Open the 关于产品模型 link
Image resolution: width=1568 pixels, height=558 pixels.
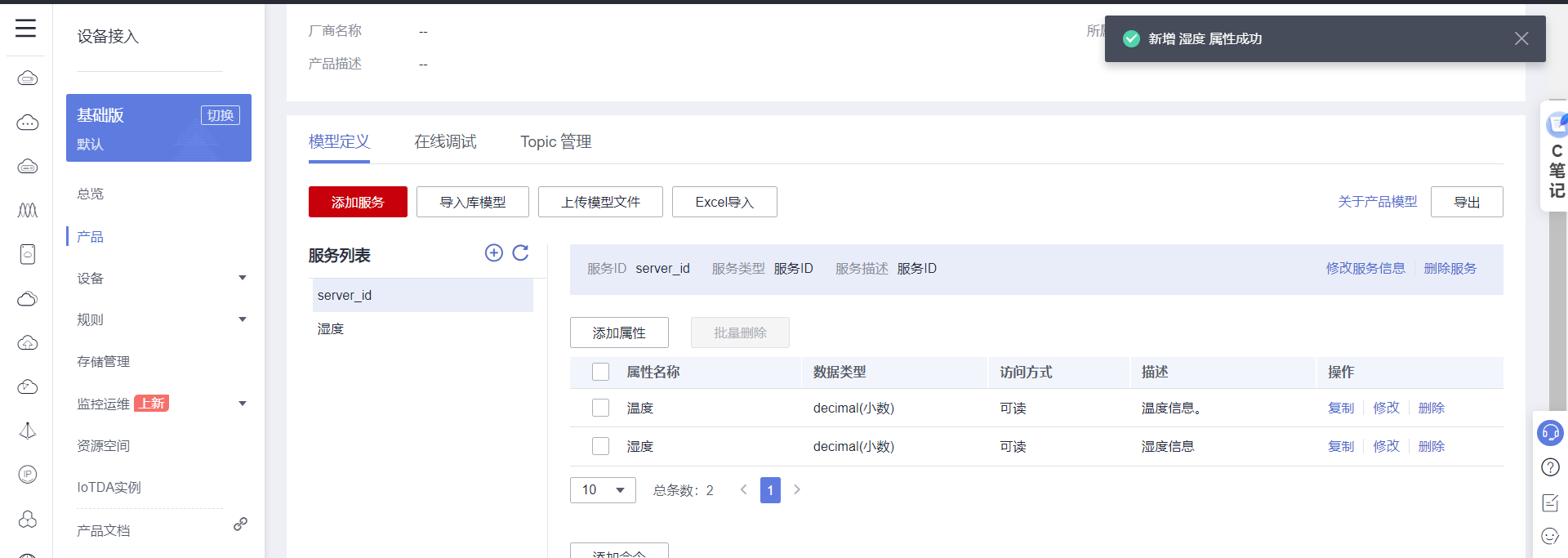point(1377,202)
